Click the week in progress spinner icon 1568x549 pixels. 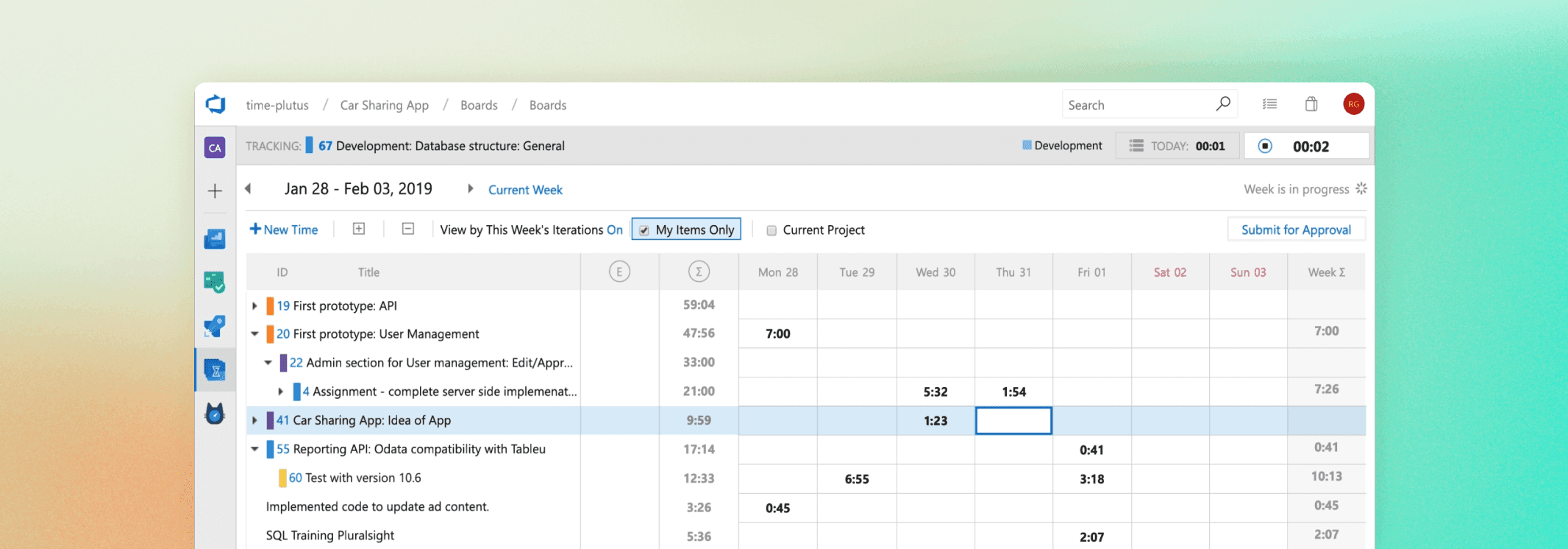coord(1361,188)
